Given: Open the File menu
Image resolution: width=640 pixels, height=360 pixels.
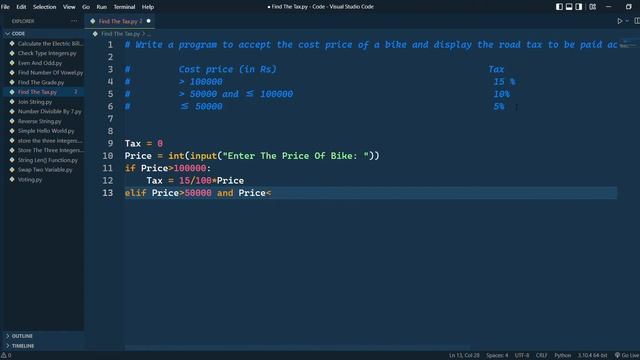Looking at the screenshot, I should 5,7.
